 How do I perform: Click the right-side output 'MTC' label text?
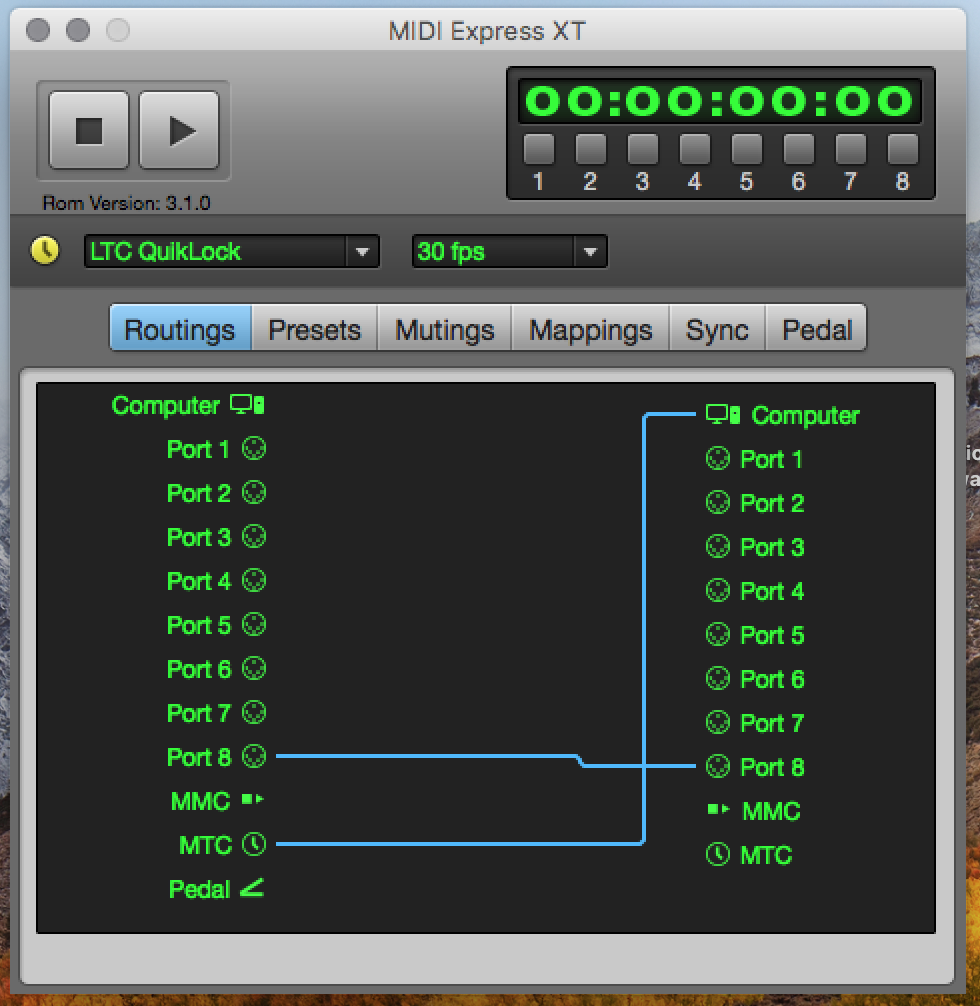pyautogui.click(x=766, y=855)
